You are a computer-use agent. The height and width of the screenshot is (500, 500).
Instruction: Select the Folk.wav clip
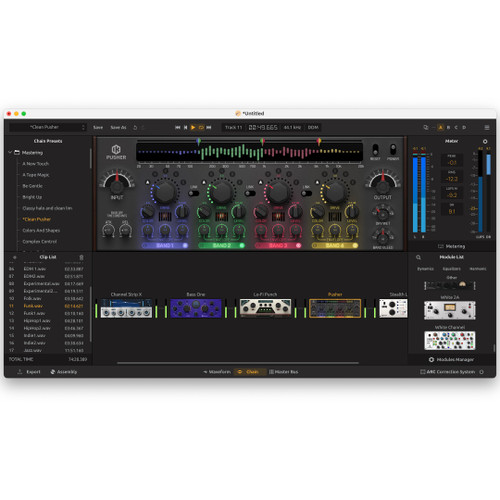tap(47, 298)
